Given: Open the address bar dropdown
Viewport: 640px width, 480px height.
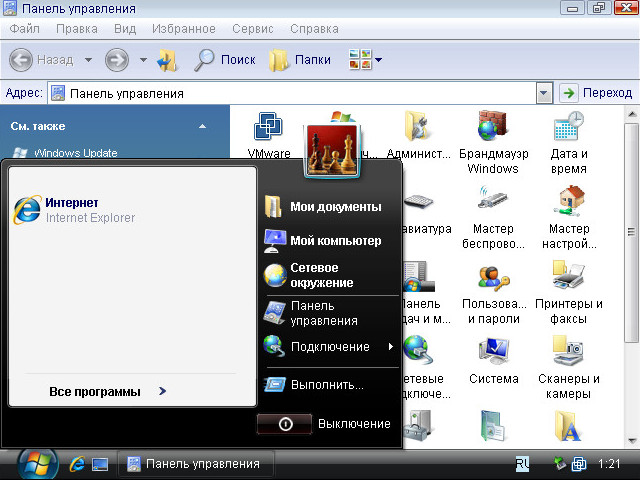Looking at the screenshot, I should coord(543,93).
